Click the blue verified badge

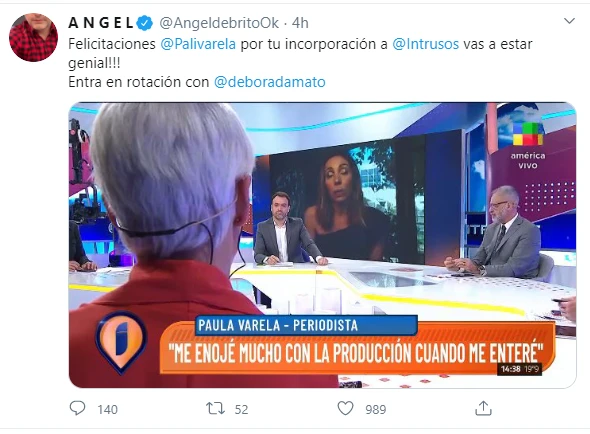click(145, 23)
